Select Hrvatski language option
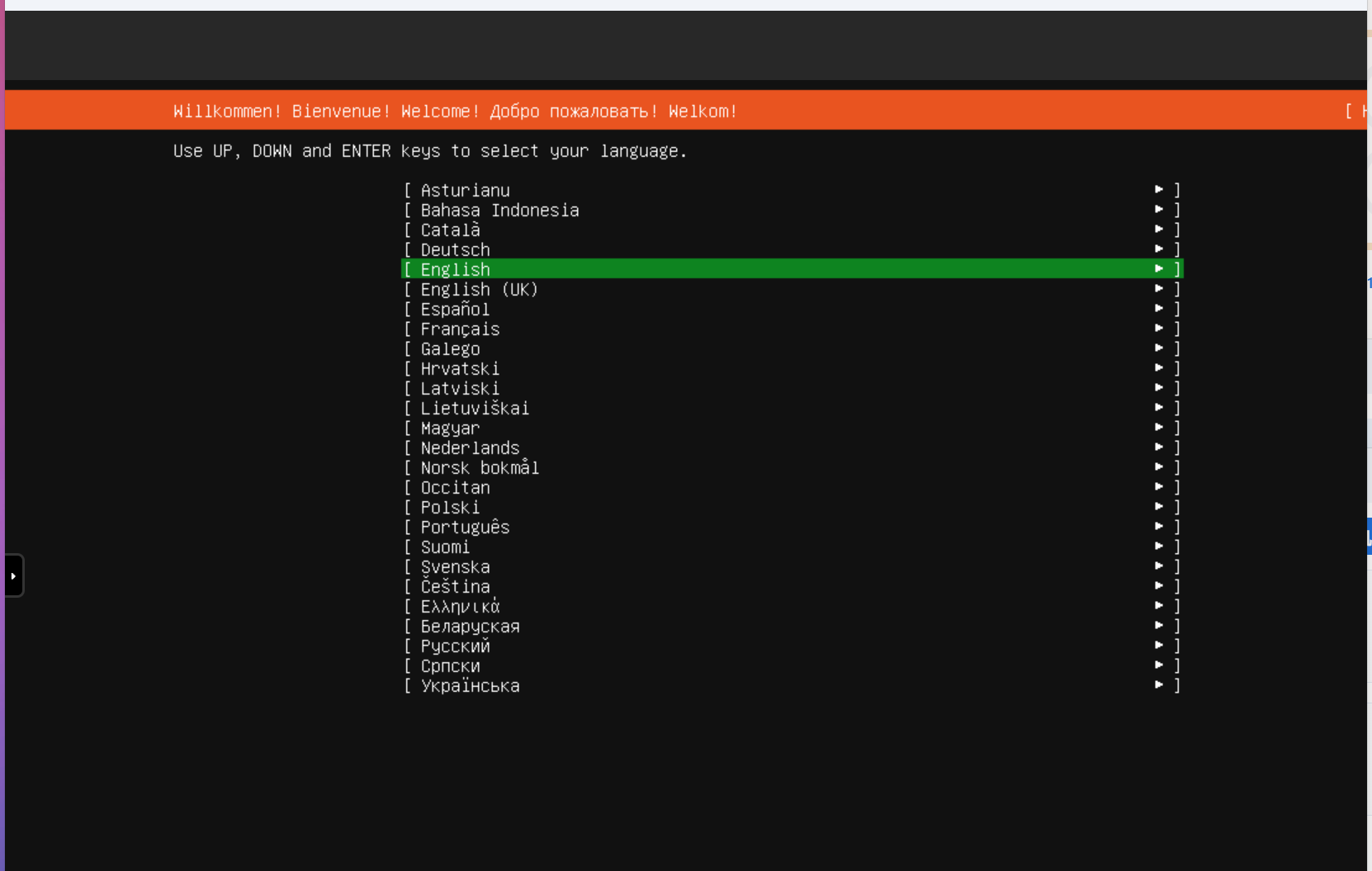This screenshot has height=871, width=1372. (x=792, y=368)
